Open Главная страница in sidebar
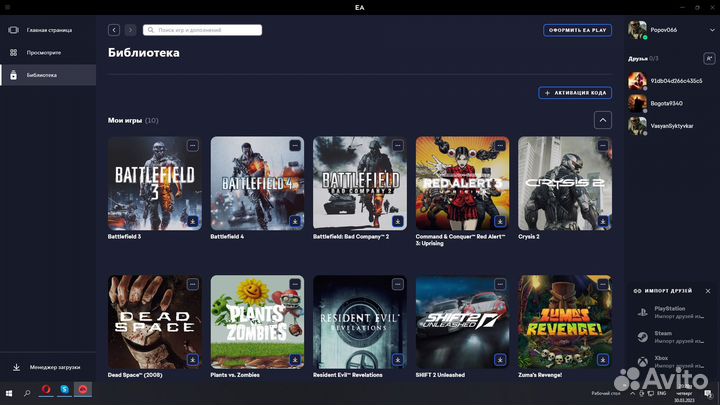This screenshot has height=405, width=720. point(48,30)
